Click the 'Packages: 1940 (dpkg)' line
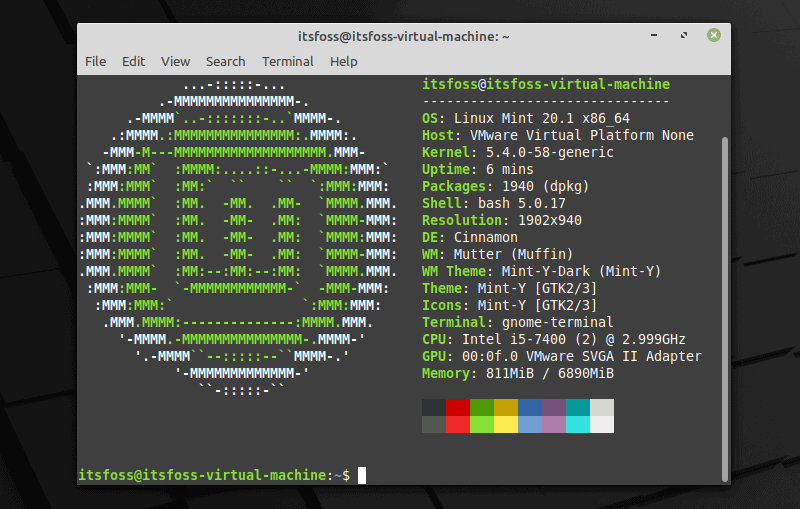 pyautogui.click(x=506, y=186)
